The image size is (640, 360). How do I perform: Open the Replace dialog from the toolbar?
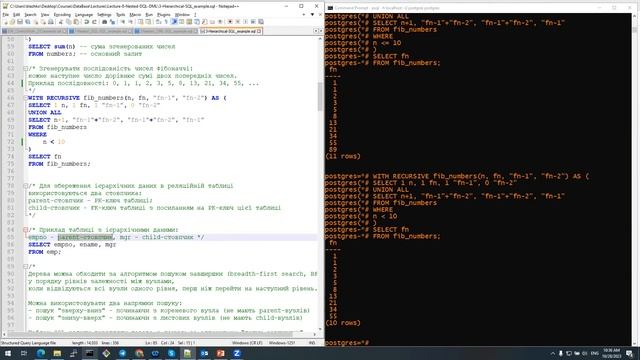coord(112,22)
